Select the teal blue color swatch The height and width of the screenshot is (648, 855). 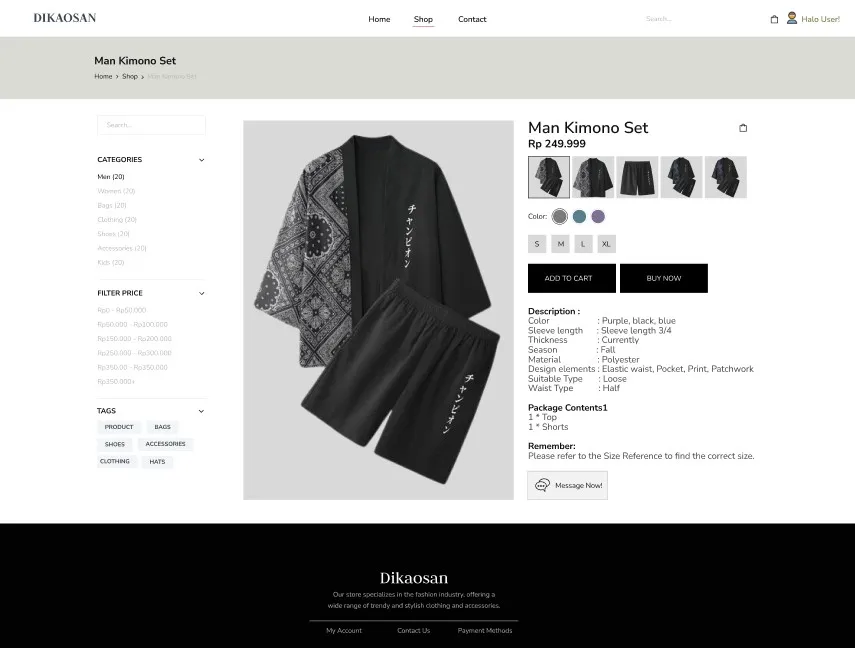point(579,216)
